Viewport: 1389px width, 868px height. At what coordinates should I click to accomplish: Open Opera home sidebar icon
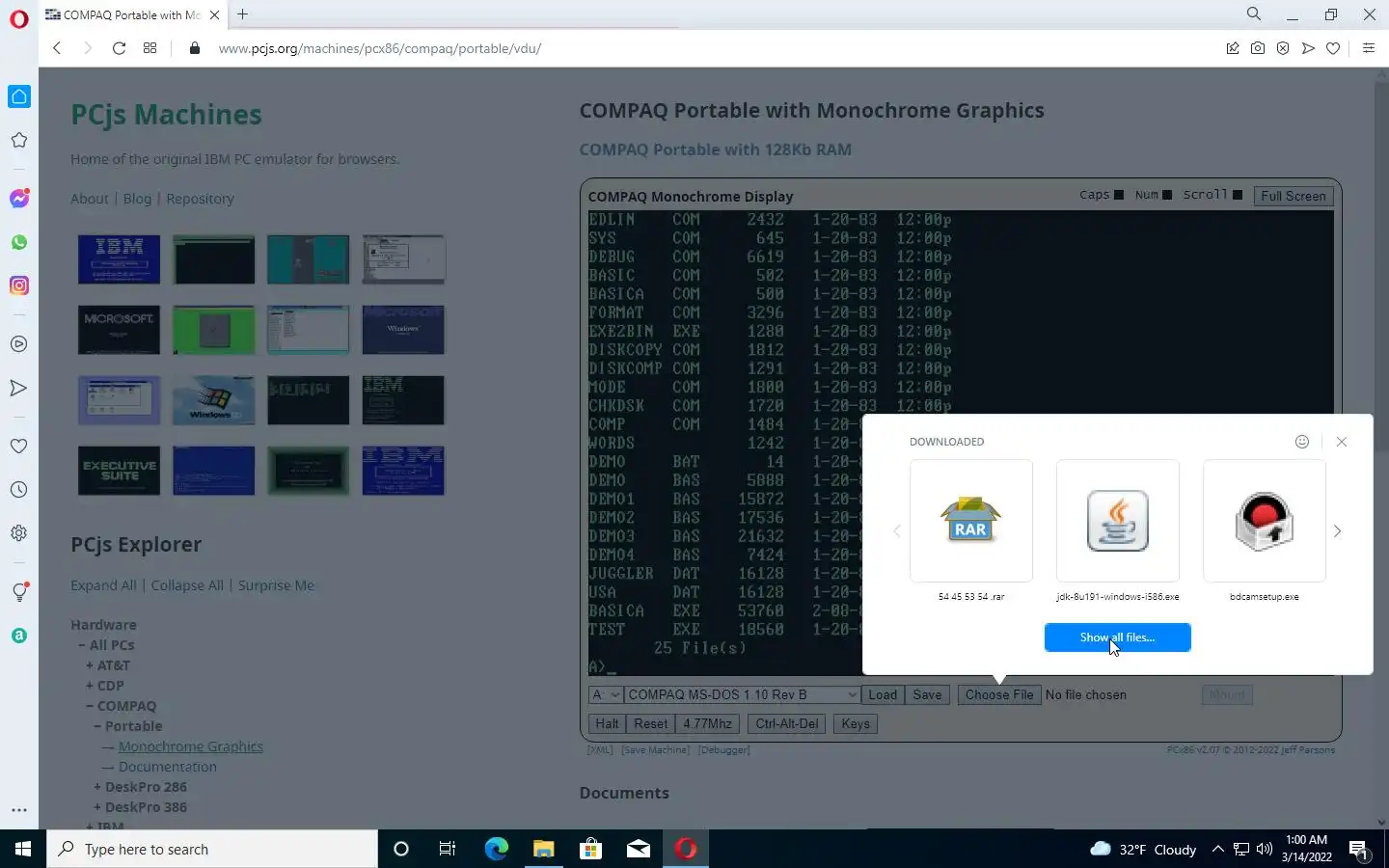19,96
